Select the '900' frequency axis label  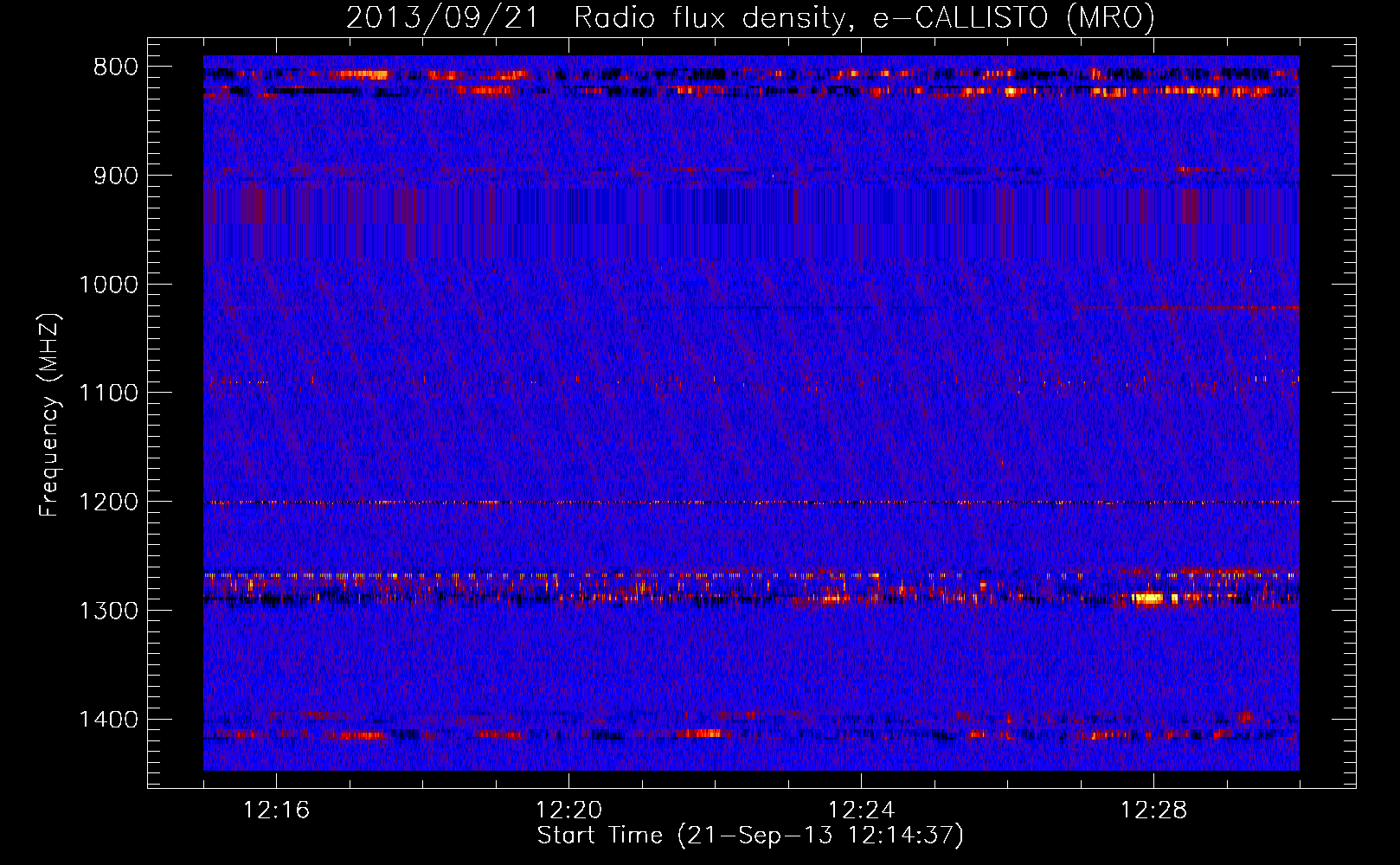point(116,176)
